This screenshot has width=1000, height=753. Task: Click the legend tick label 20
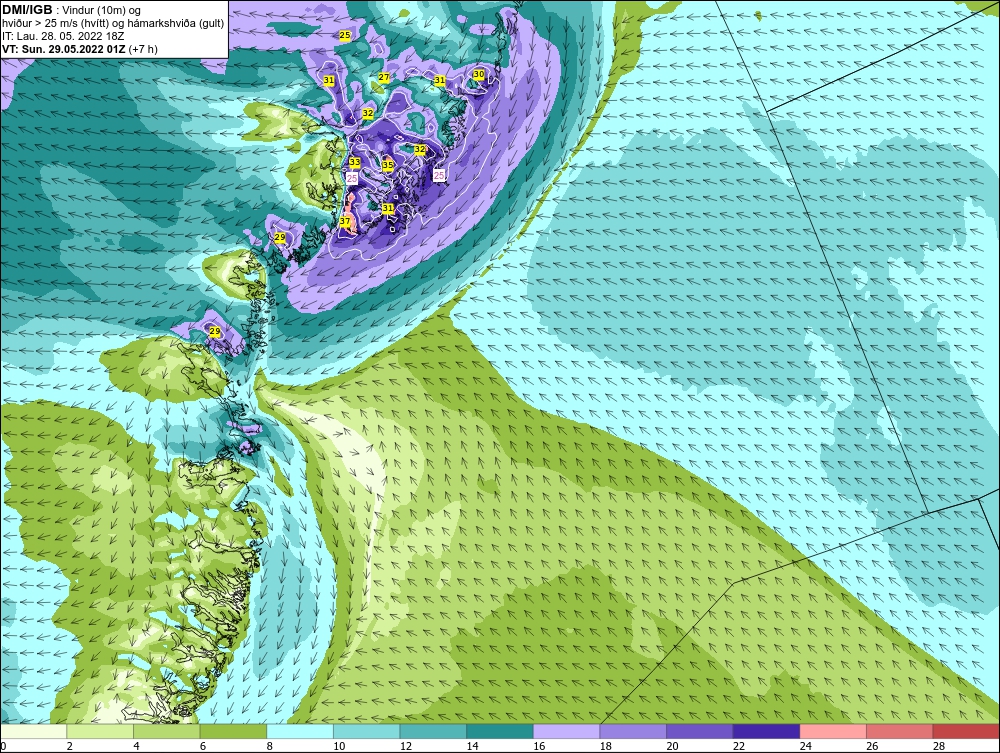click(672, 746)
